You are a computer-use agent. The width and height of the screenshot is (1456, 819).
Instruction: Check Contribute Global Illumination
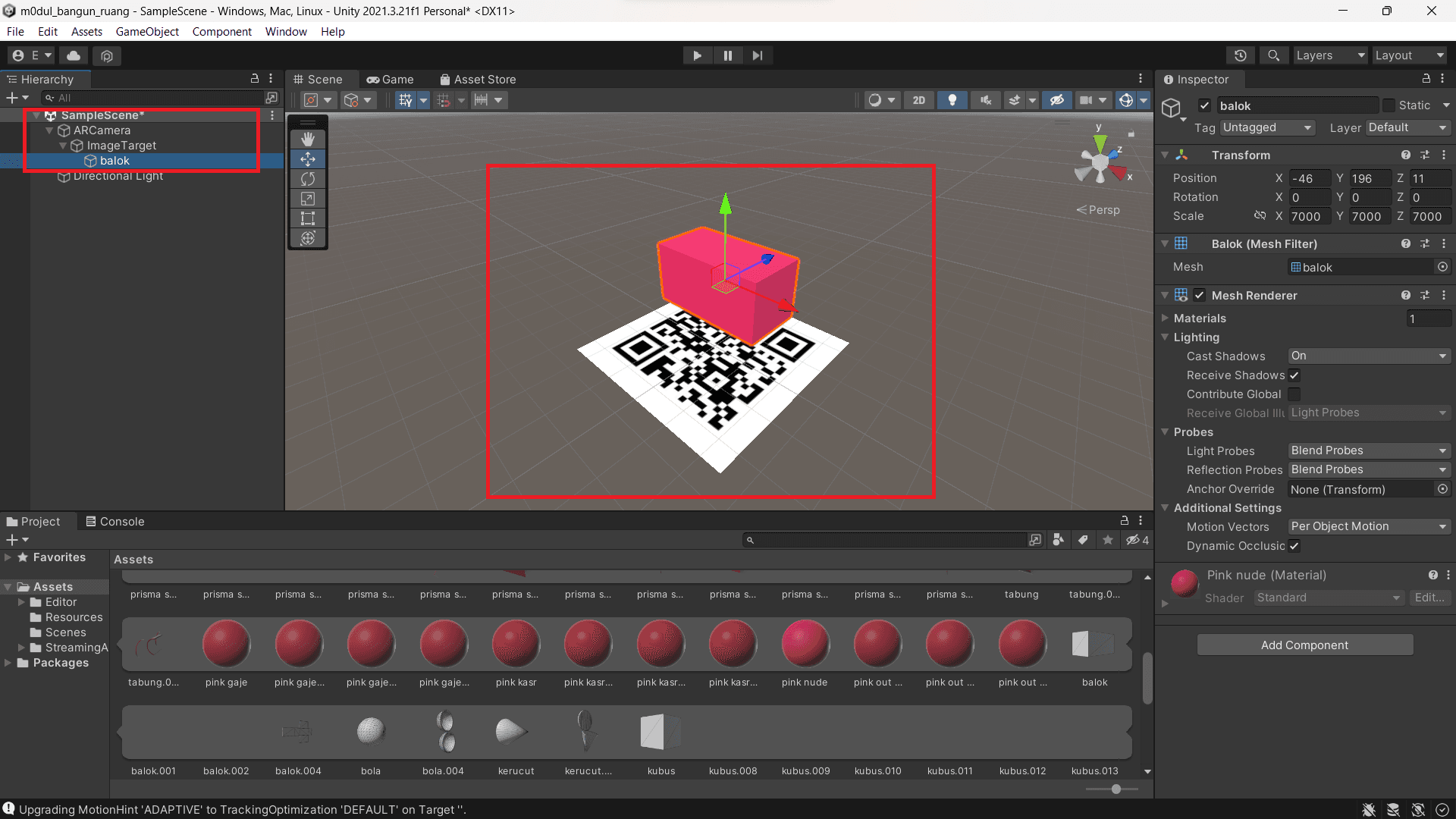coord(1294,394)
